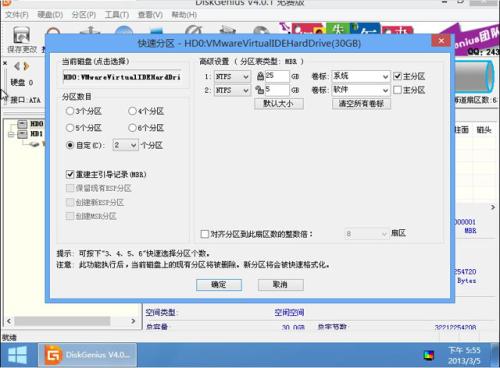Open custom partition count dropdown showing 2

(125, 145)
